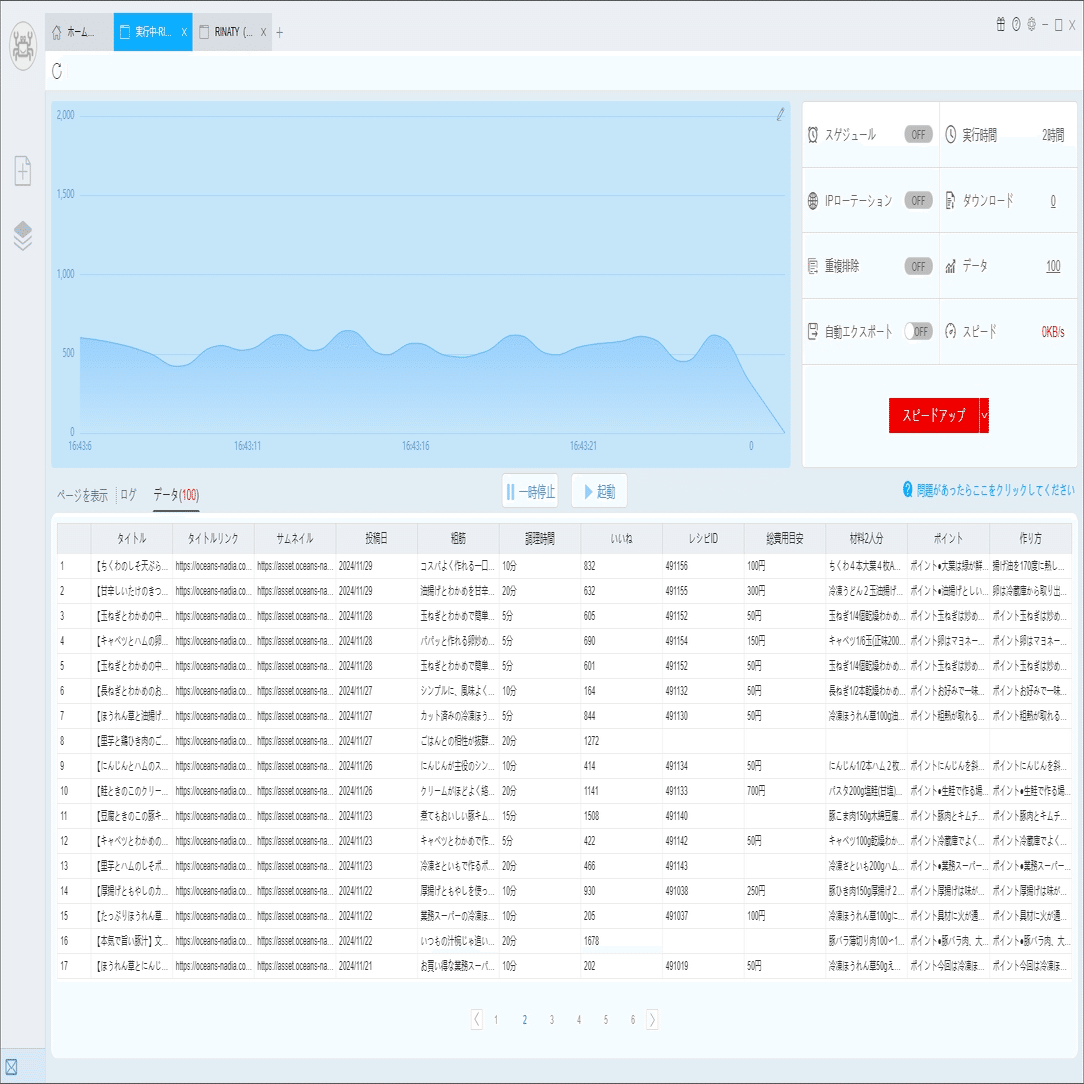
Task: Click the スピード gauge icon
Action: coord(951,332)
